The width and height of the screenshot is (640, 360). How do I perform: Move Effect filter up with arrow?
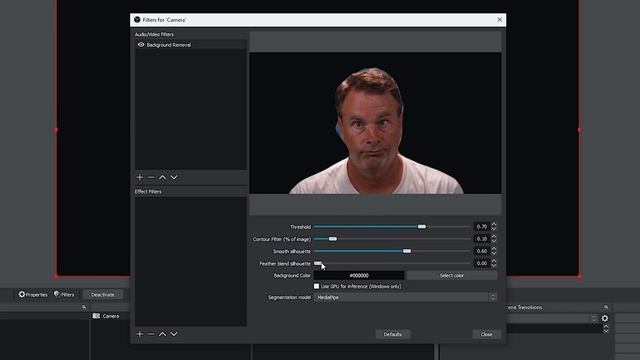pyautogui.click(x=162, y=334)
